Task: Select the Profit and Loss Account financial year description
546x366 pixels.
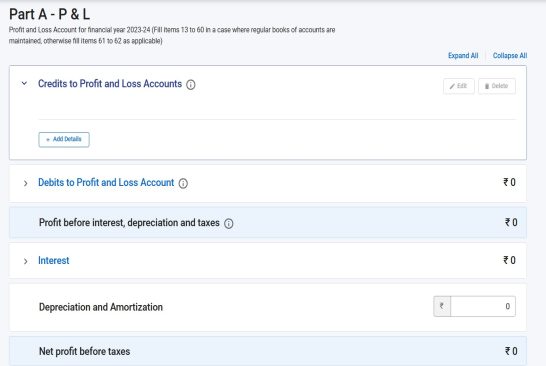Action: 172,36
